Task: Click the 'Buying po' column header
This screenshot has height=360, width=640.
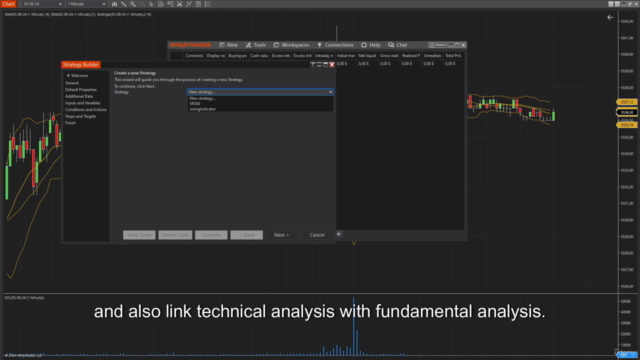Action: (x=238, y=56)
